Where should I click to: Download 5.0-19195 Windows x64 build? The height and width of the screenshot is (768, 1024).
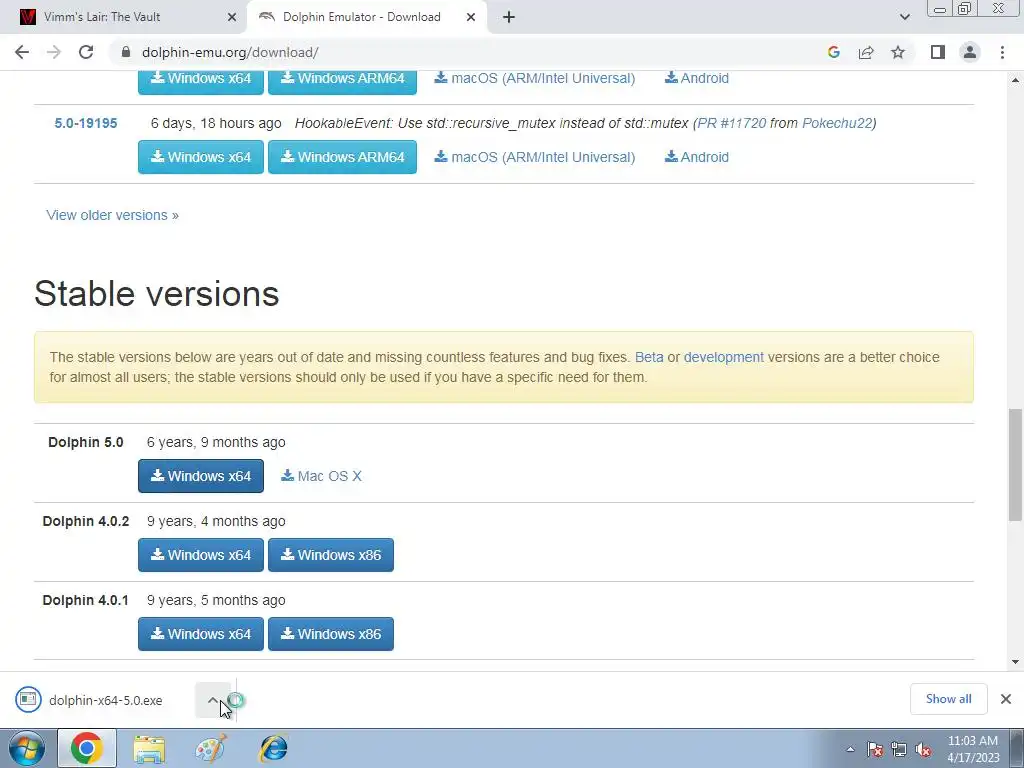pyautogui.click(x=200, y=157)
